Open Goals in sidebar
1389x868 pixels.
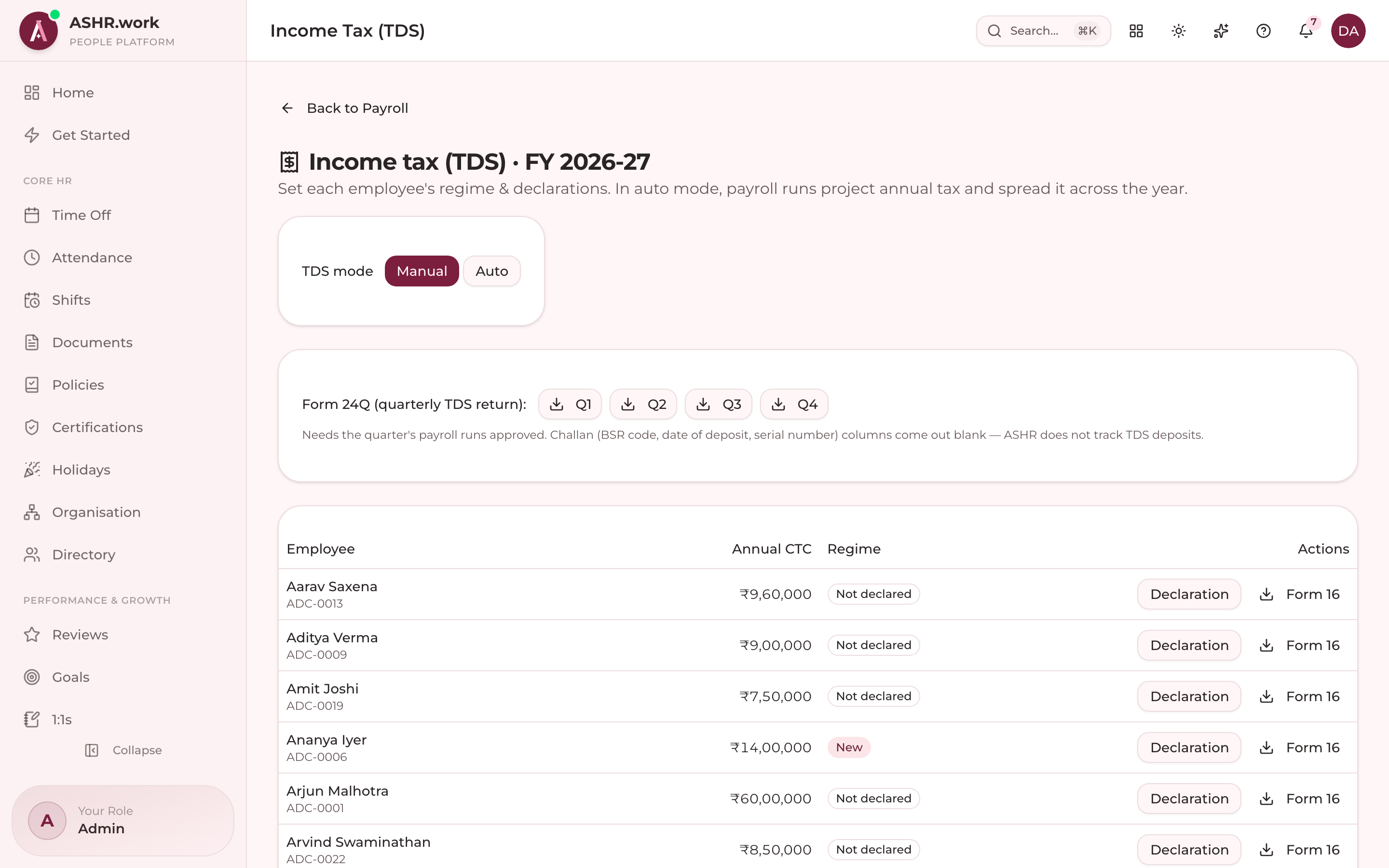[x=123, y=678]
